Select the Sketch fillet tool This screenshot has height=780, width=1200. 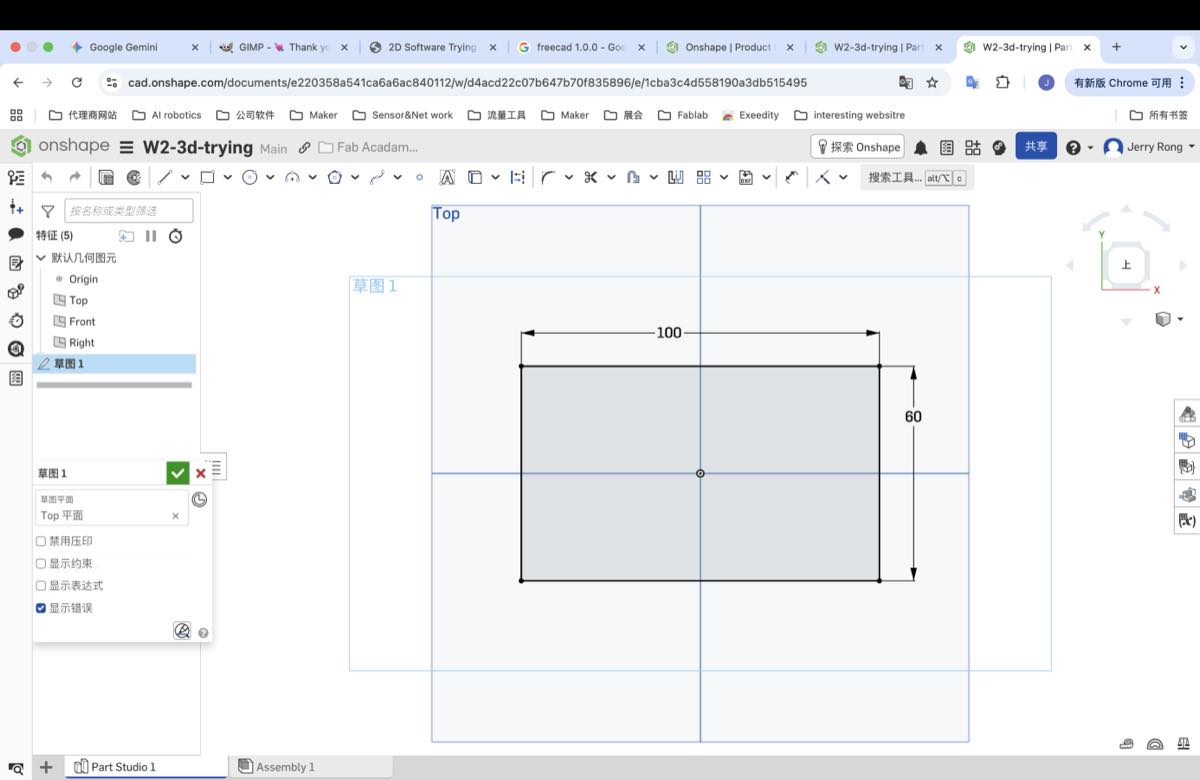548,177
